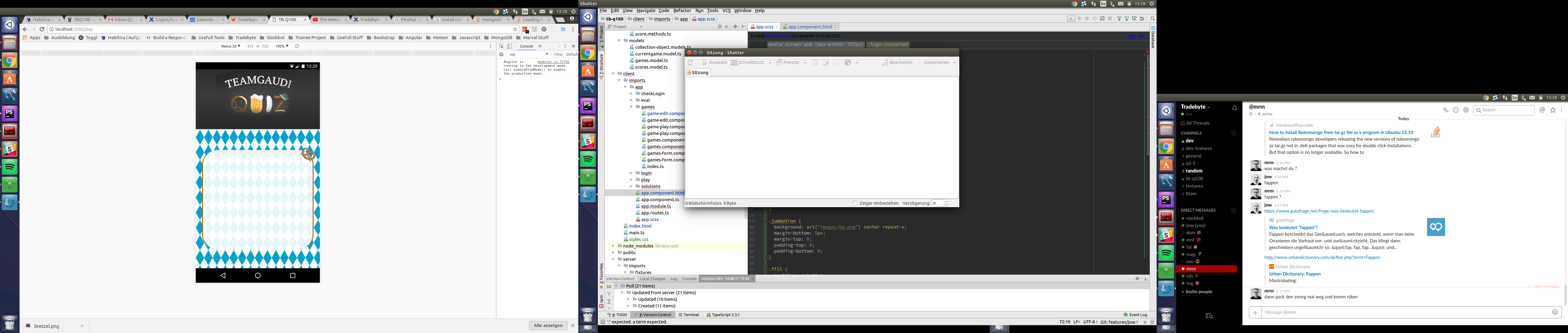Collapse the 'Updated from server' node
1568x333 pixels.
(622, 293)
